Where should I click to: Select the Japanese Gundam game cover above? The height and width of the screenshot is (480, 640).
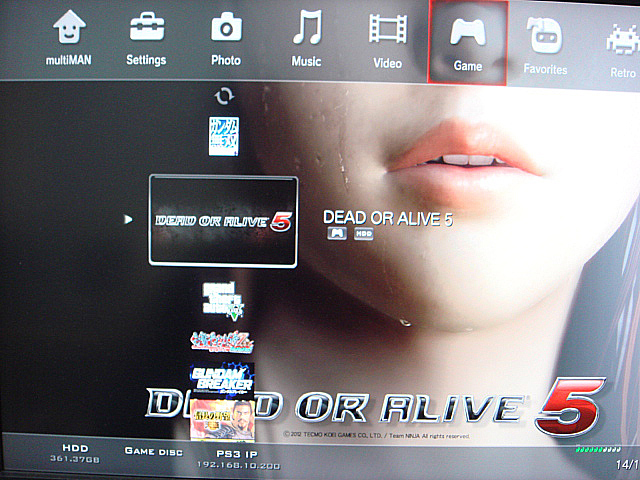click(224, 136)
